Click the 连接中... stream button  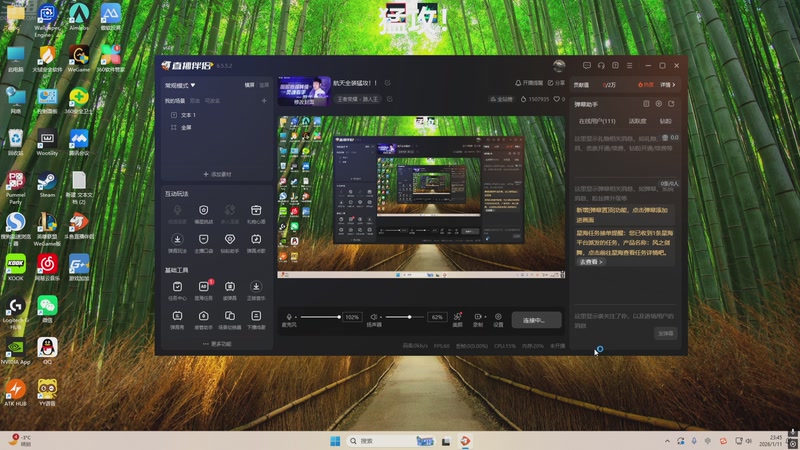point(536,320)
